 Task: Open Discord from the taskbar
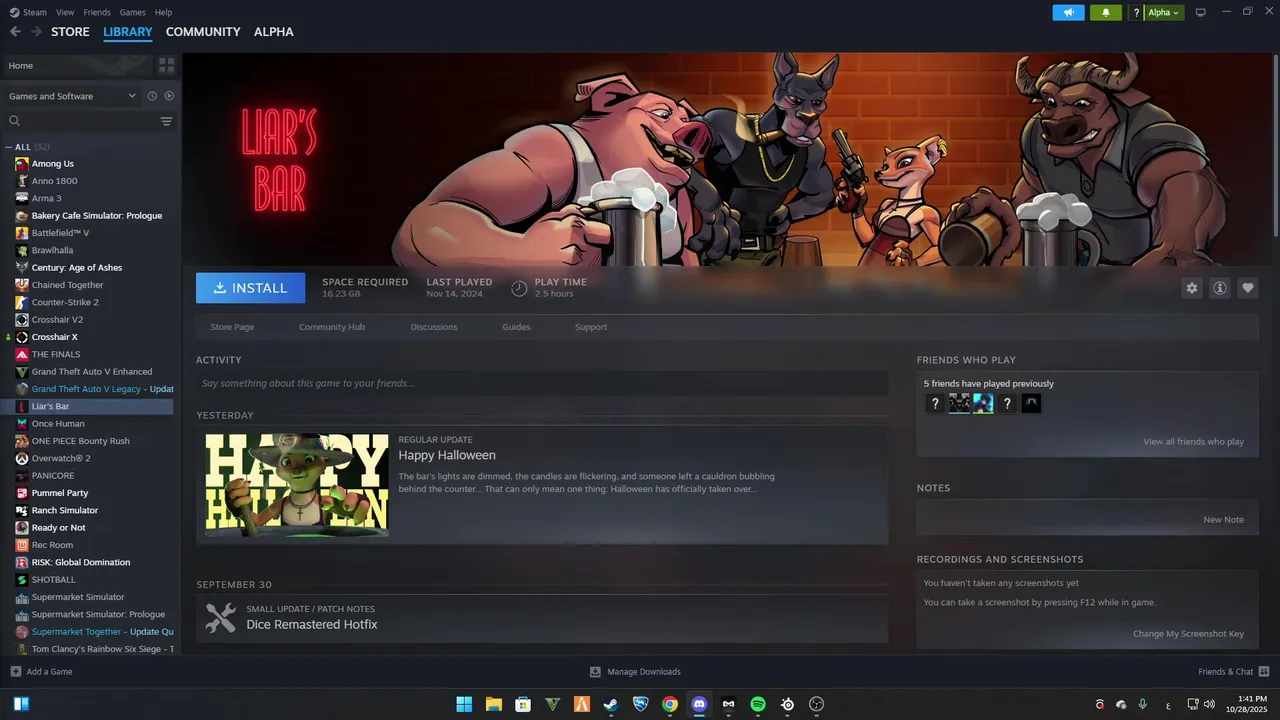click(699, 704)
